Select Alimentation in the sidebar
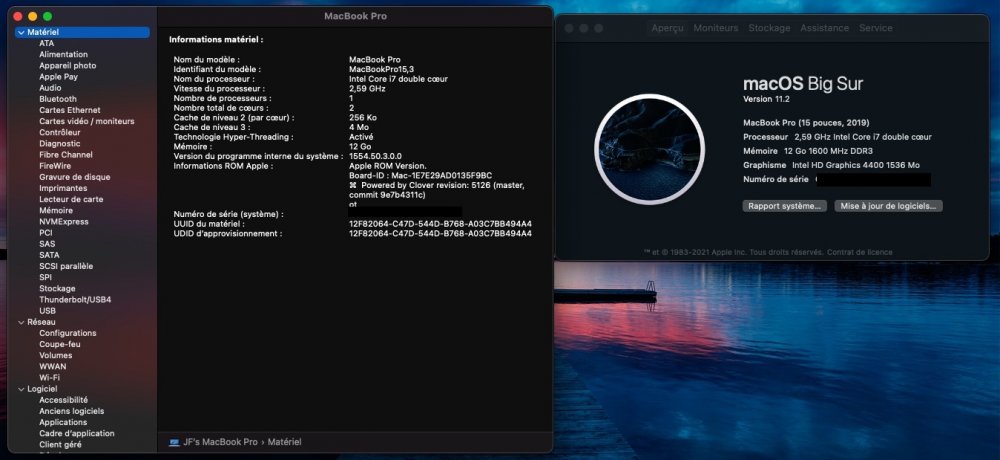The image size is (1000, 460). pyautogui.click(x=63, y=54)
